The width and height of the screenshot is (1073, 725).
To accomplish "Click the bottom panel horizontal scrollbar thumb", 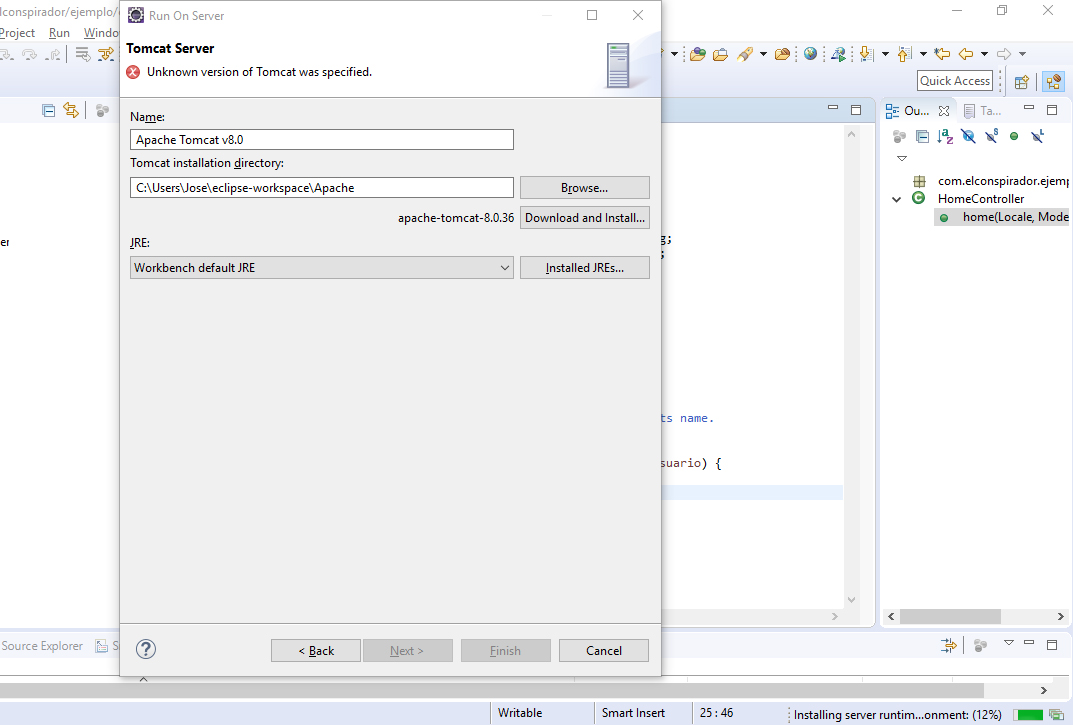I will (x=492, y=690).
